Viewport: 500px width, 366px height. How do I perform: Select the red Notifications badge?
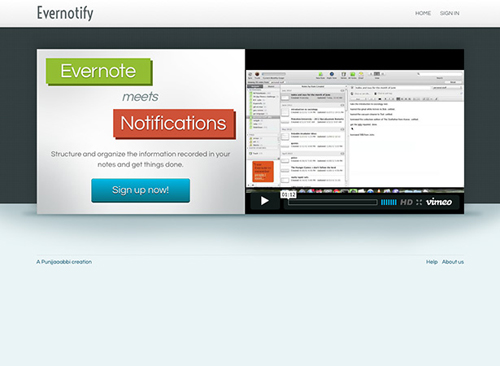point(174,124)
